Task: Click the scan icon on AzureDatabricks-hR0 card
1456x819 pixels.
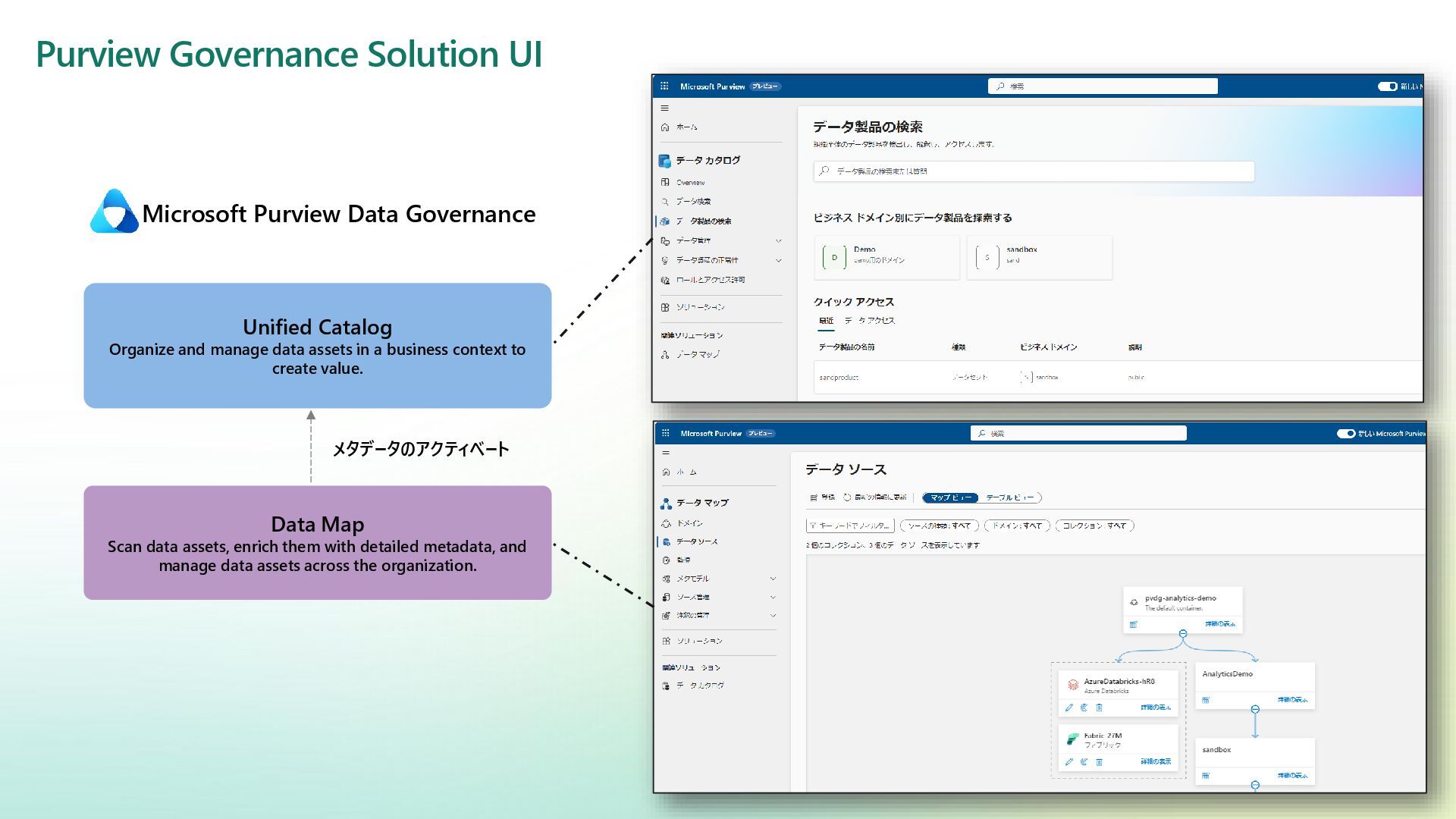Action: coord(1084,708)
